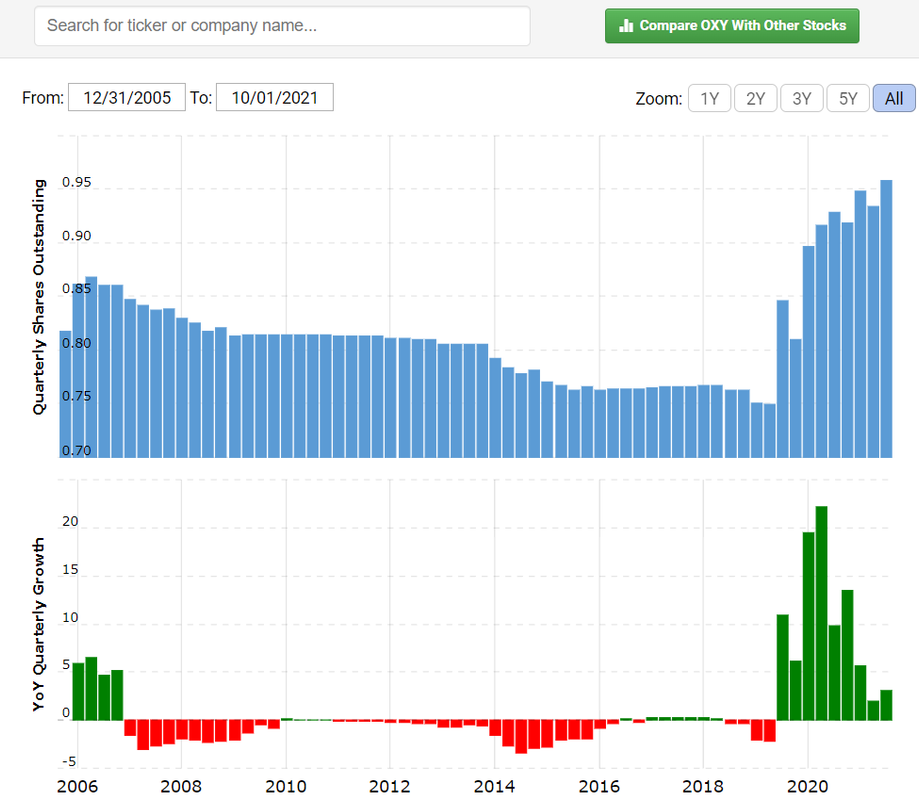919x800 pixels.
Task: Click the bar chart icon on Compare button
Action: (x=626, y=25)
